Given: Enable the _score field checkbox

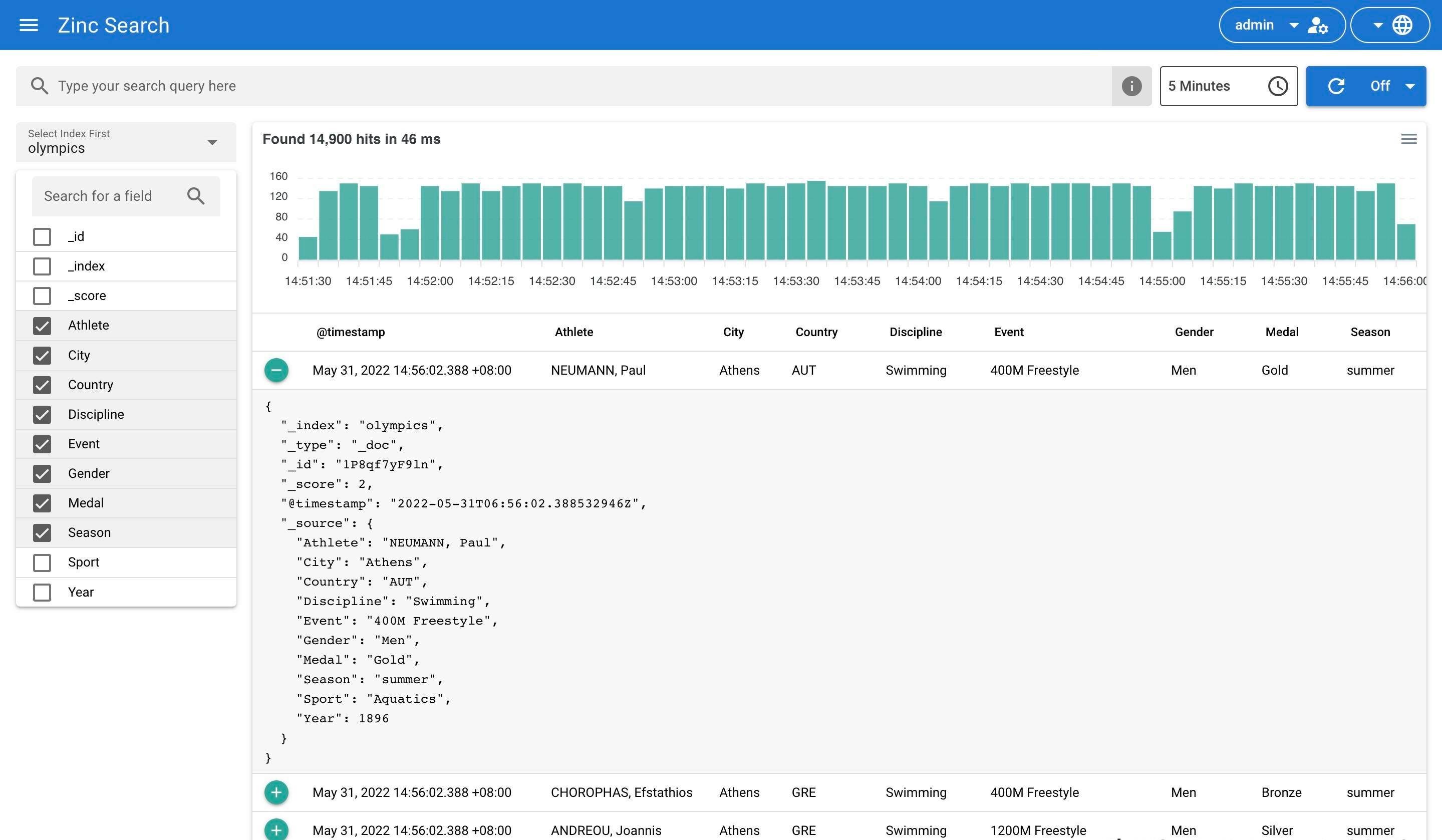Looking at the screenshot, I should click(x=42, y=296).
